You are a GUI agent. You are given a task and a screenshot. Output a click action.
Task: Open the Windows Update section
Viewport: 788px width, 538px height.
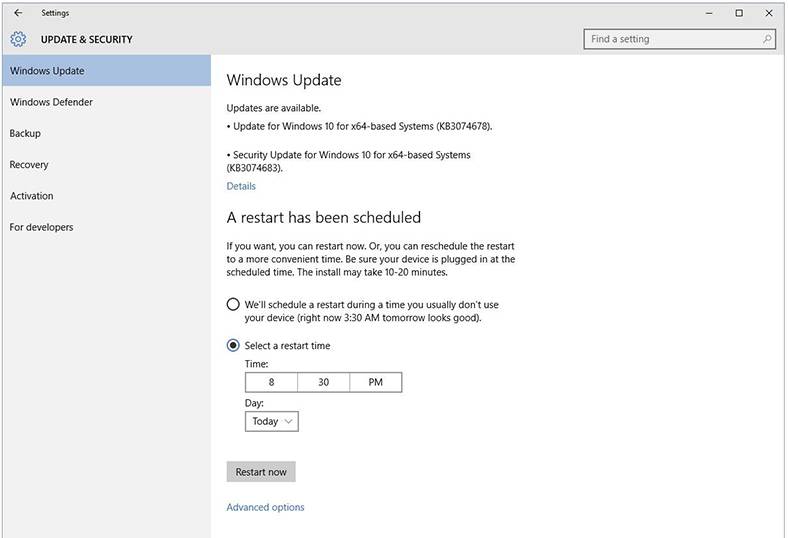[x=107, y=71]
